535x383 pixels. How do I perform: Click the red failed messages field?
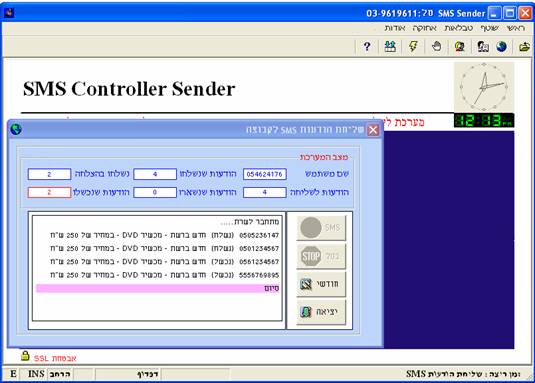(49, 192)
